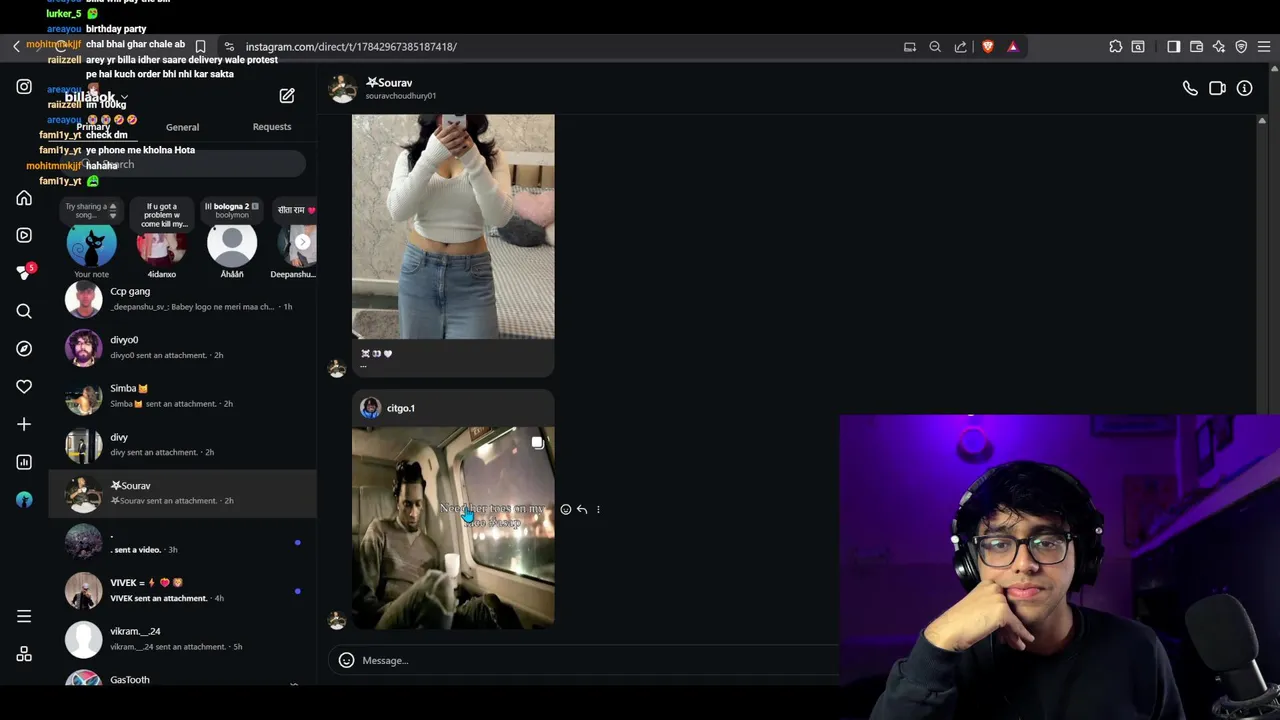The image size is (1280, 720).
Task: Open the Also from Meta grid icon
Action: click(24, 654)
